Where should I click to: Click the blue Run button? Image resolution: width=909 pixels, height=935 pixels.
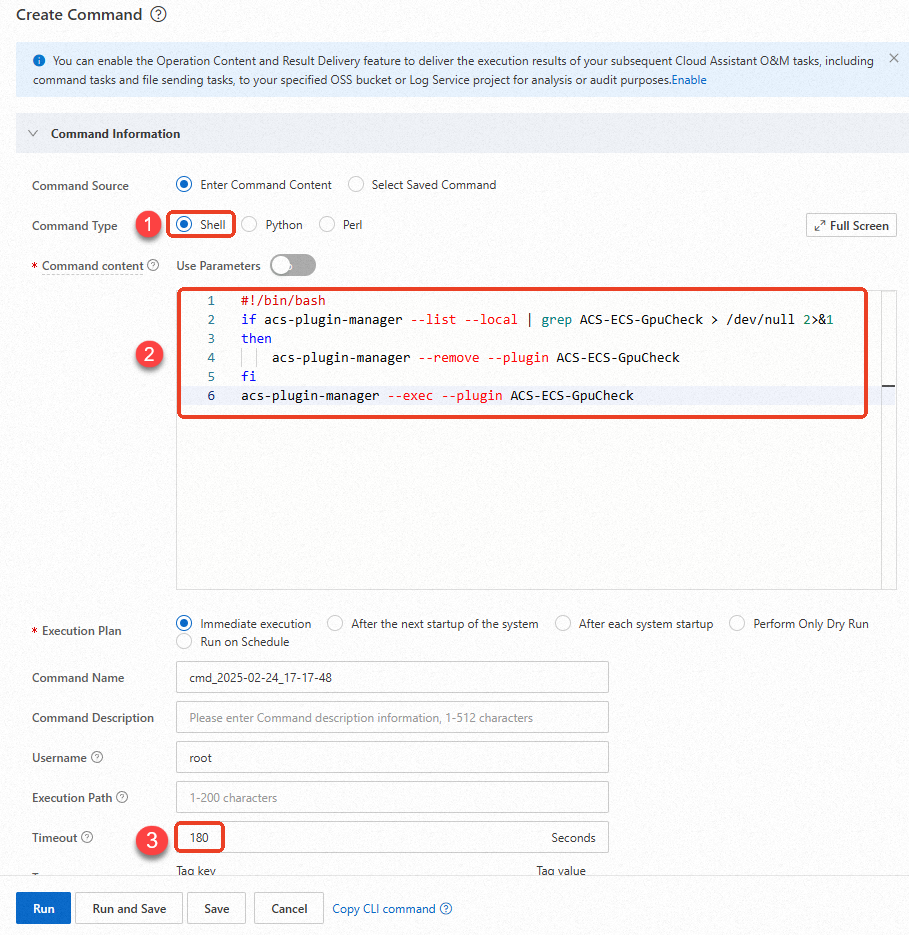[44, 908]
